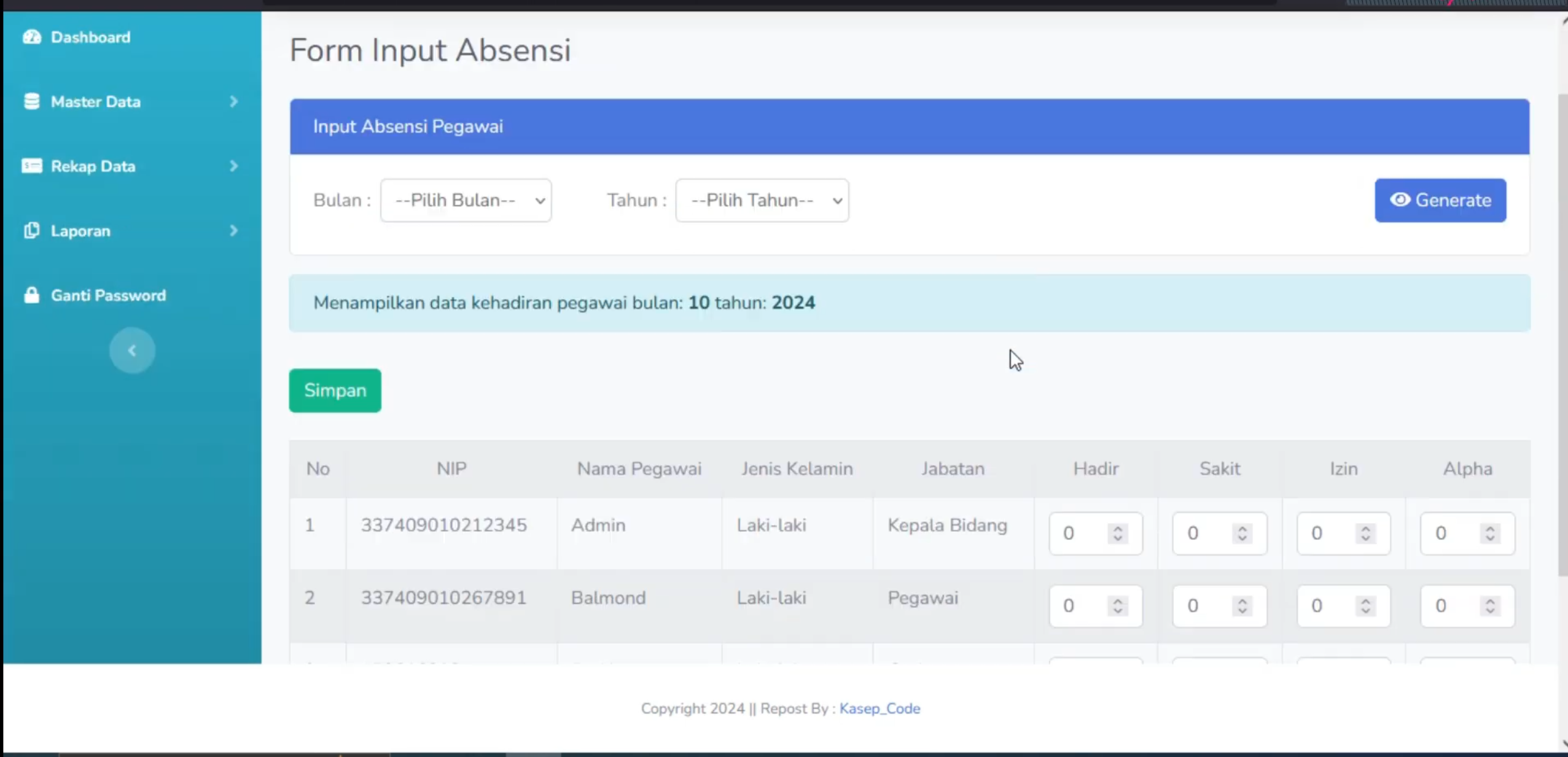Click Sakit stepper arrows for Balmond row
Screen dimensions: 1568x757
[1242, 605]
